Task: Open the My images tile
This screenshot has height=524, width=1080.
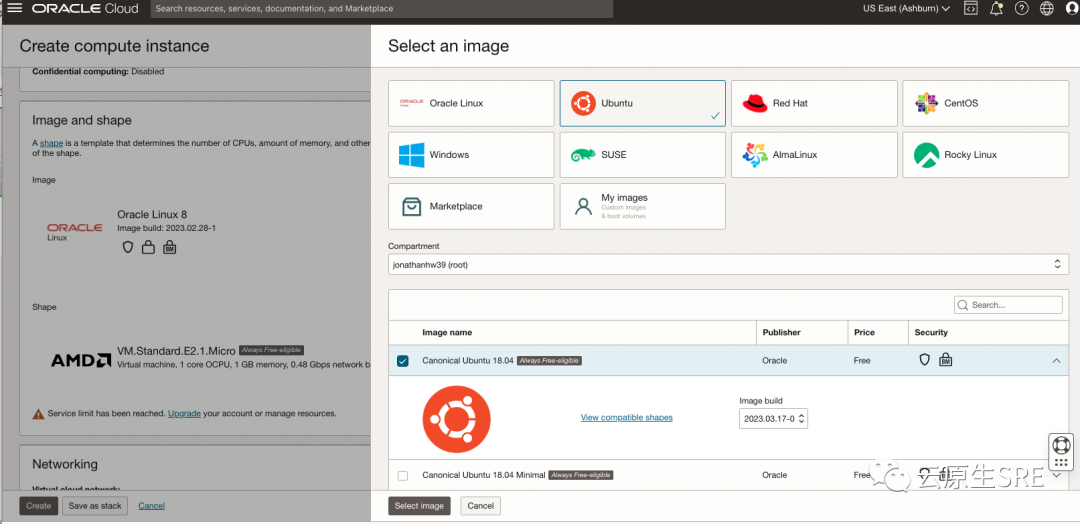Action: click(x=643, y=206)
